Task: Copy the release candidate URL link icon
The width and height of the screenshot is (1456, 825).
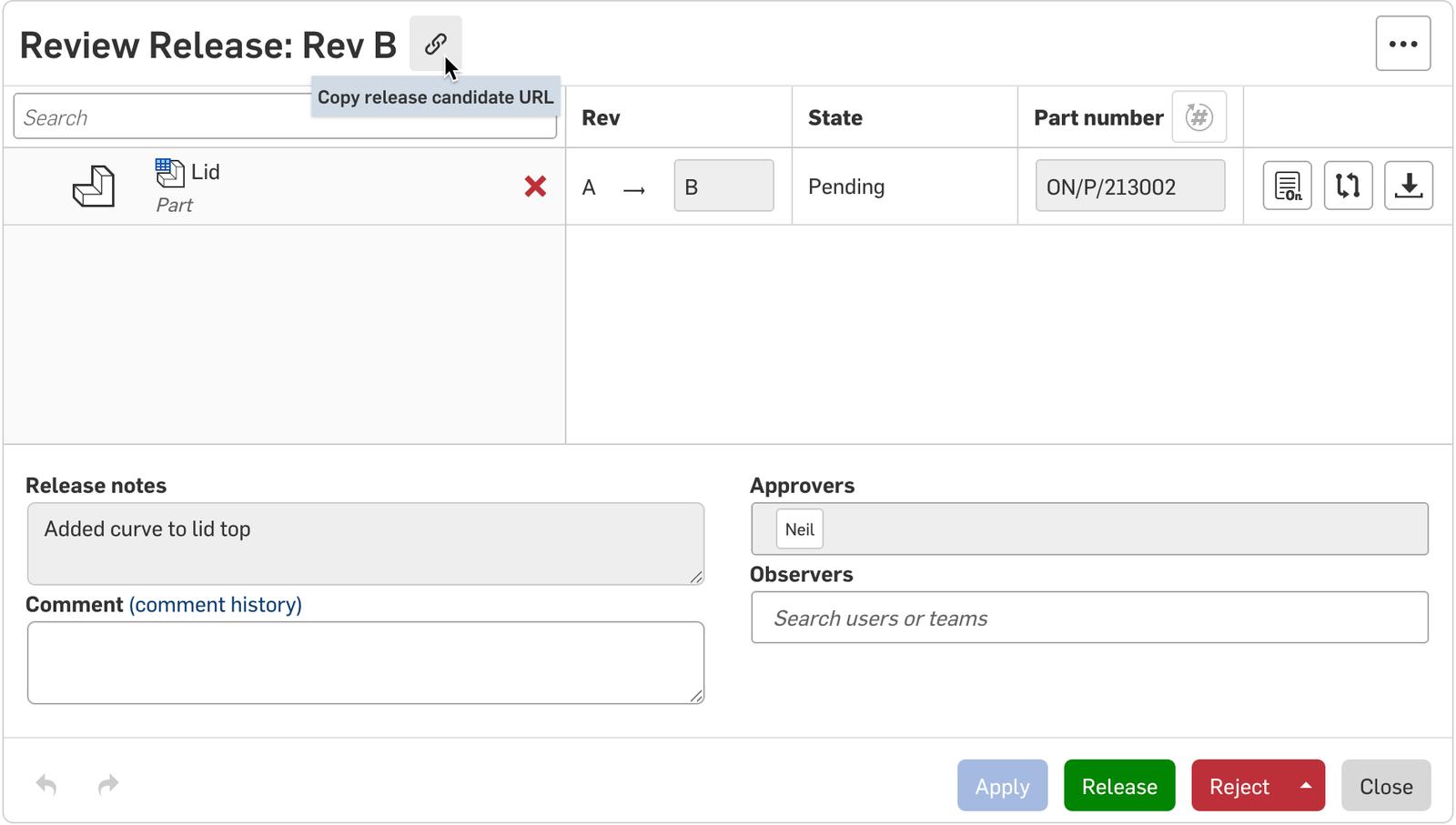Action: (435, 44)
